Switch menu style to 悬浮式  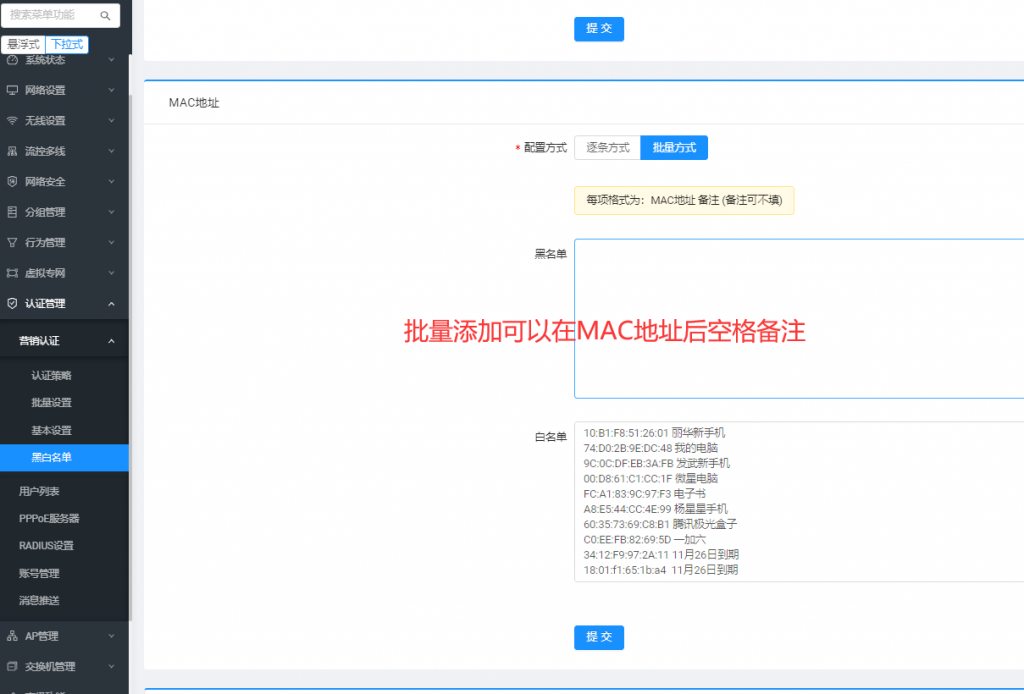(x=23, y=45)
